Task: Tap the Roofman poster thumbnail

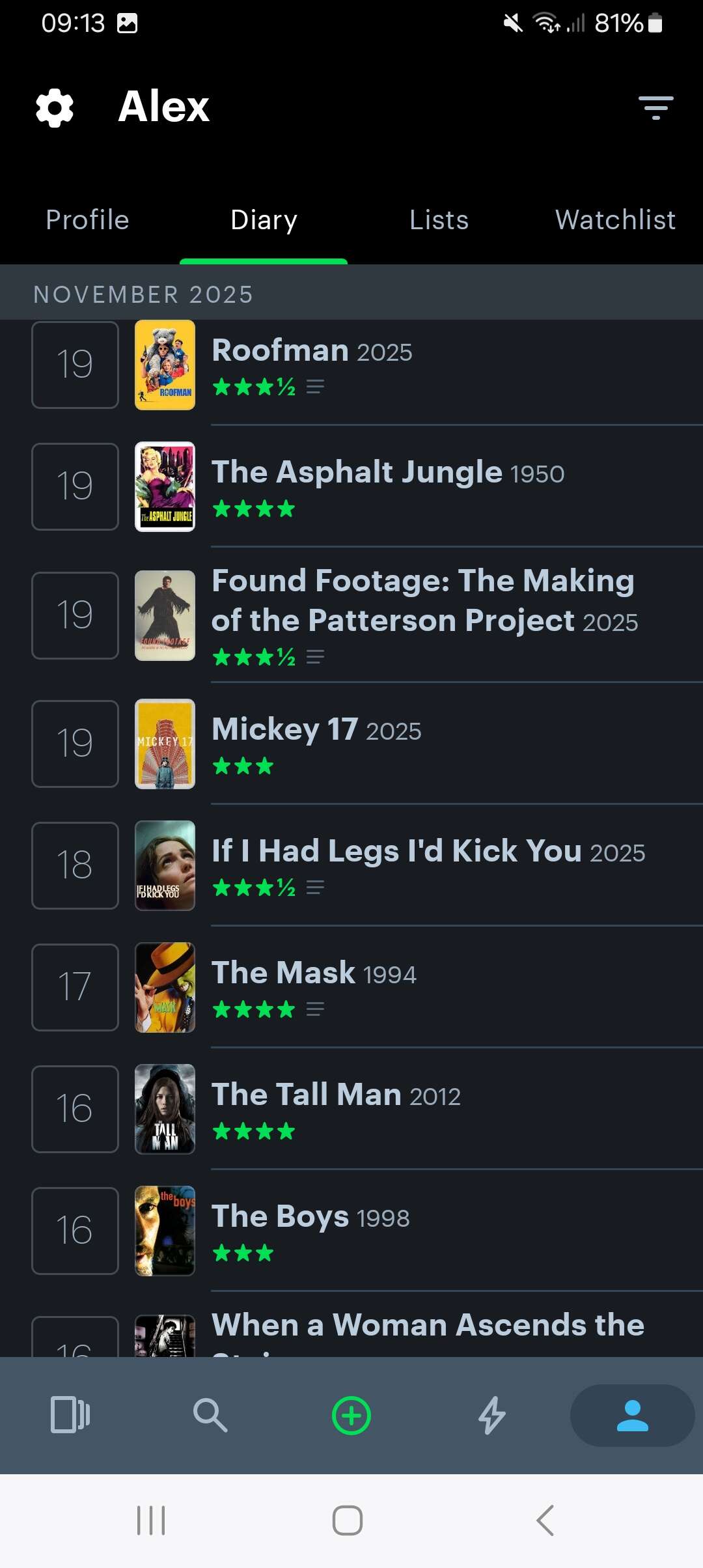Action: coord(165,365)
